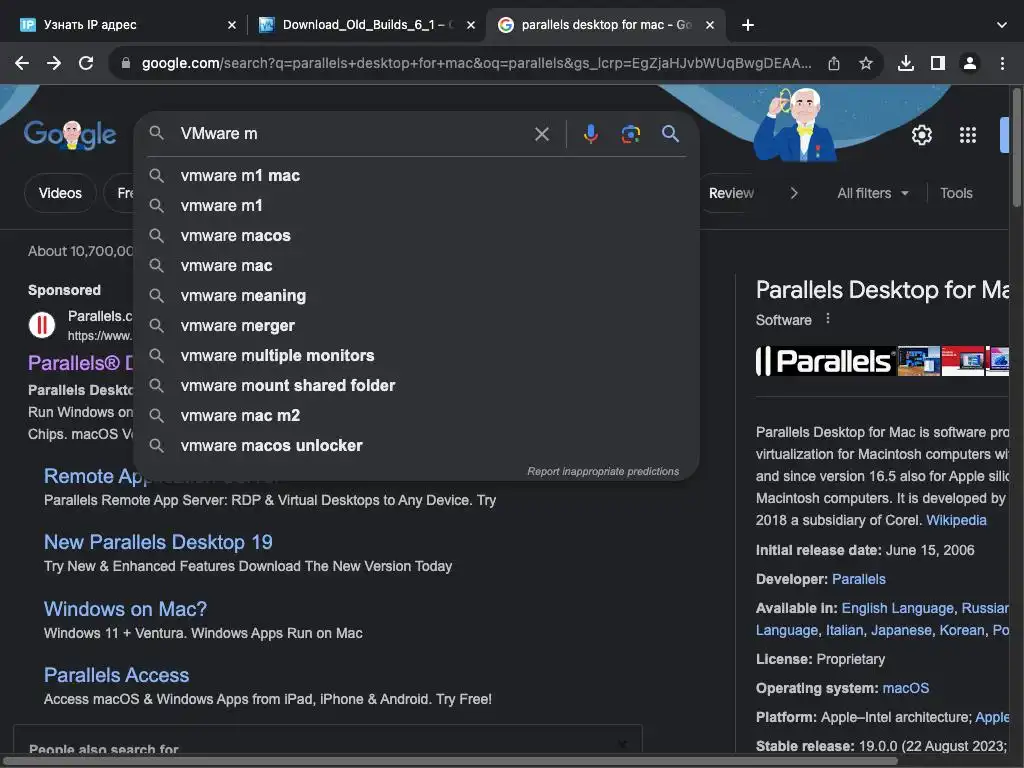The width and height of the screenshot is (1024, 768).
Task: Open Google quick settings gear
Action: pyautogui.click(x=921, y=135)
